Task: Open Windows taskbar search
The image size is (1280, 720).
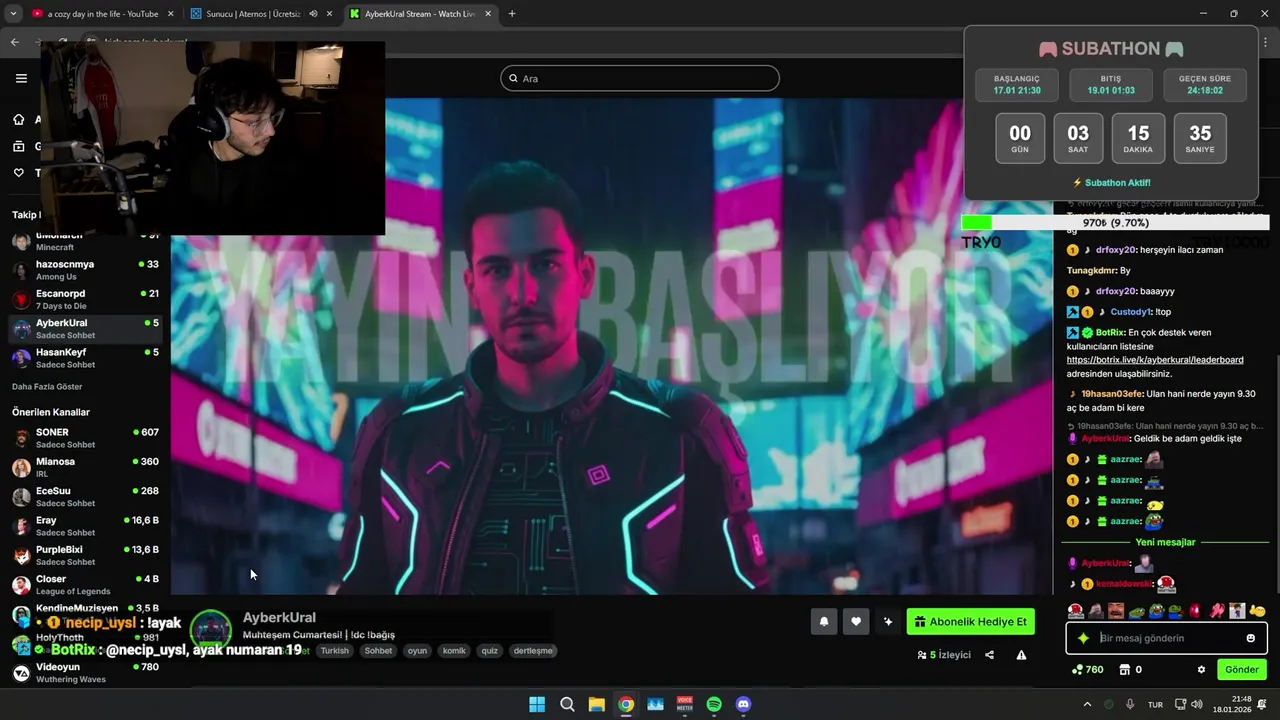Action: 567,704
